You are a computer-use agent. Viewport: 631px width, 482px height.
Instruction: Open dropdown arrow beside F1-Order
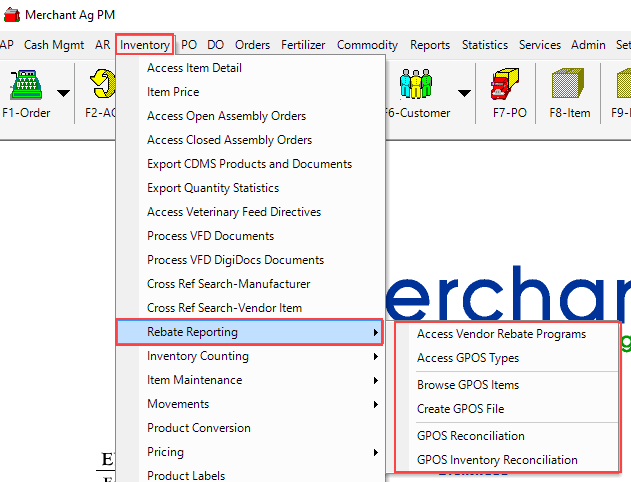63,93
